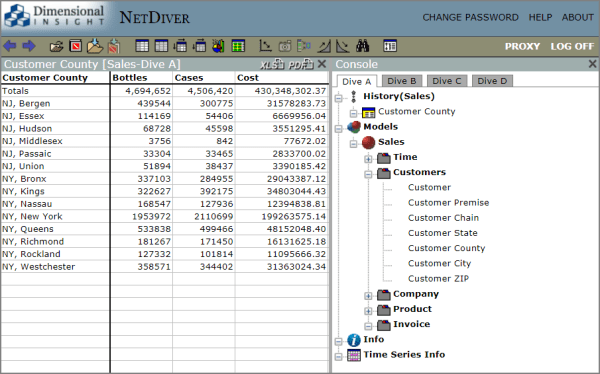Open the CHANGE PASSWORD link
The image size is (600, 374).
[470, 17]
